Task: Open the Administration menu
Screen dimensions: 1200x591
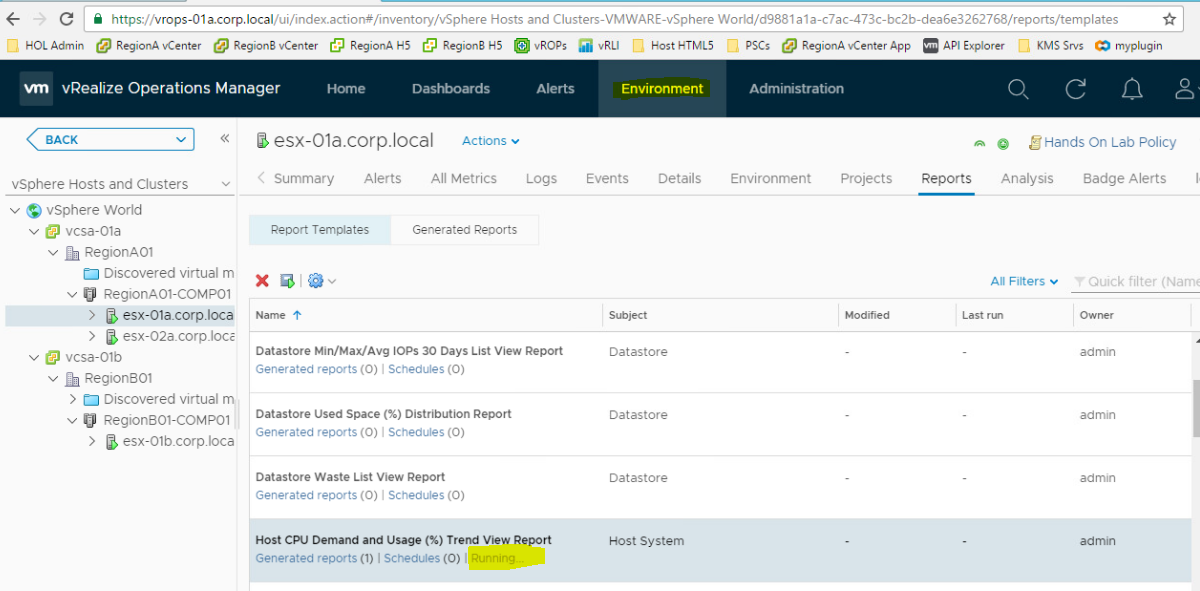Action: point(796,88)
